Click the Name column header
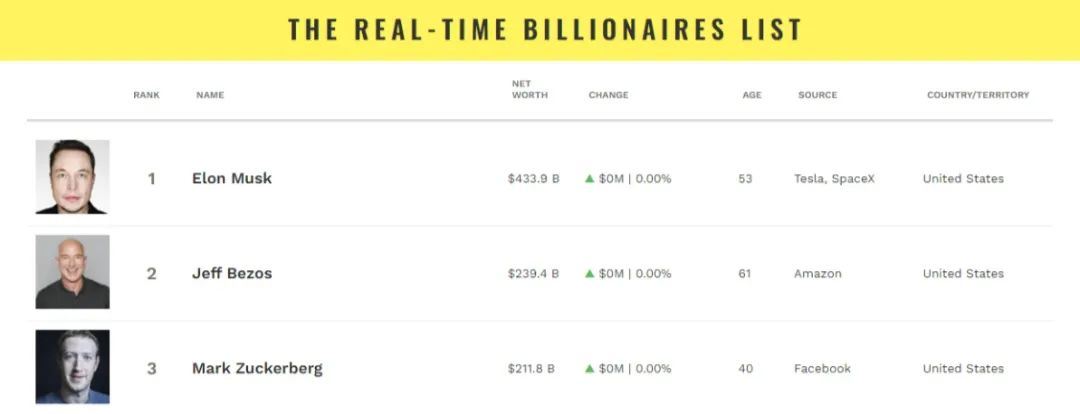 coord(210,95)
